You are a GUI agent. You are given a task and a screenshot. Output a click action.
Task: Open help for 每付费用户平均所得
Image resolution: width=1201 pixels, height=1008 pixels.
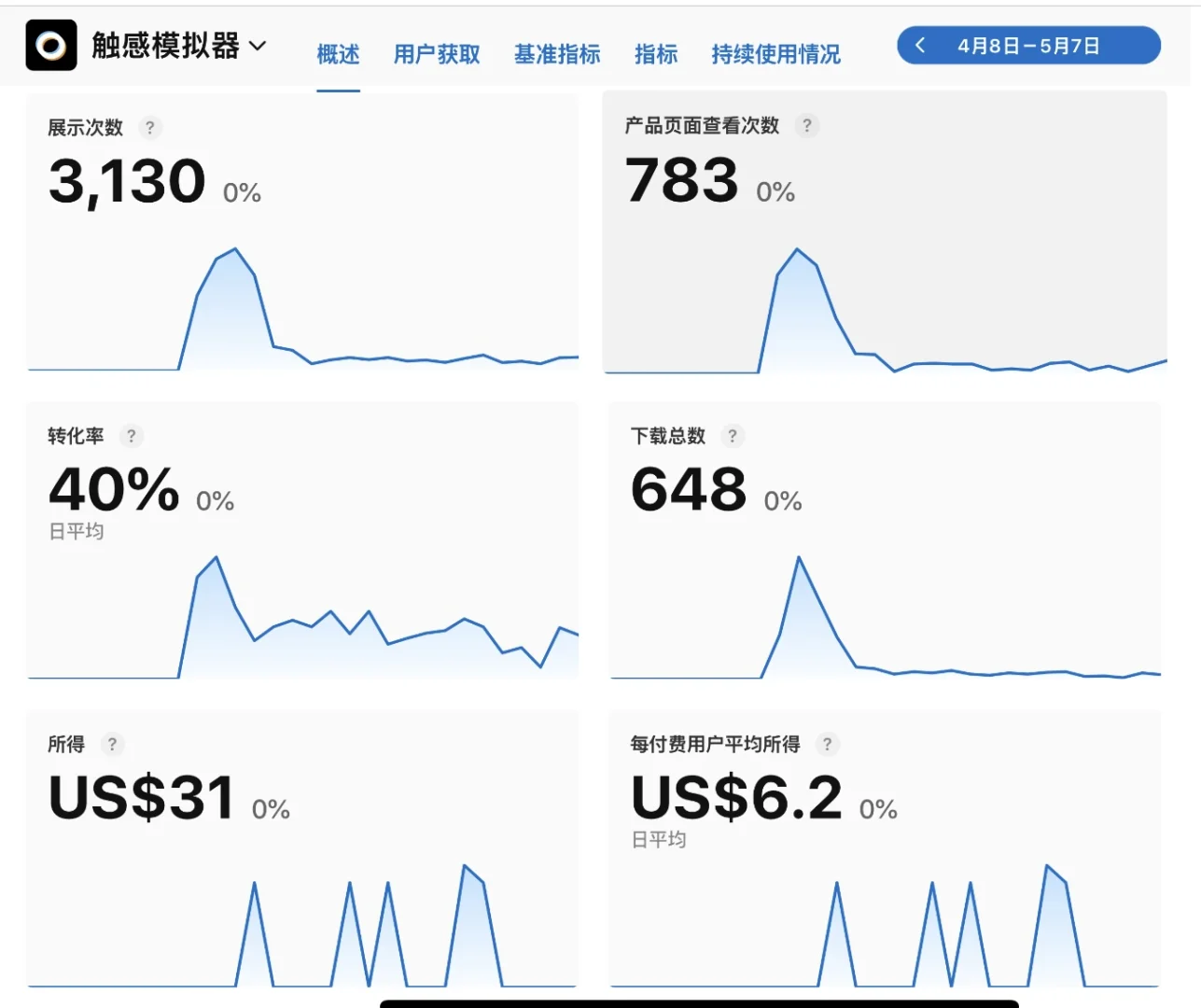coord(827,745)
